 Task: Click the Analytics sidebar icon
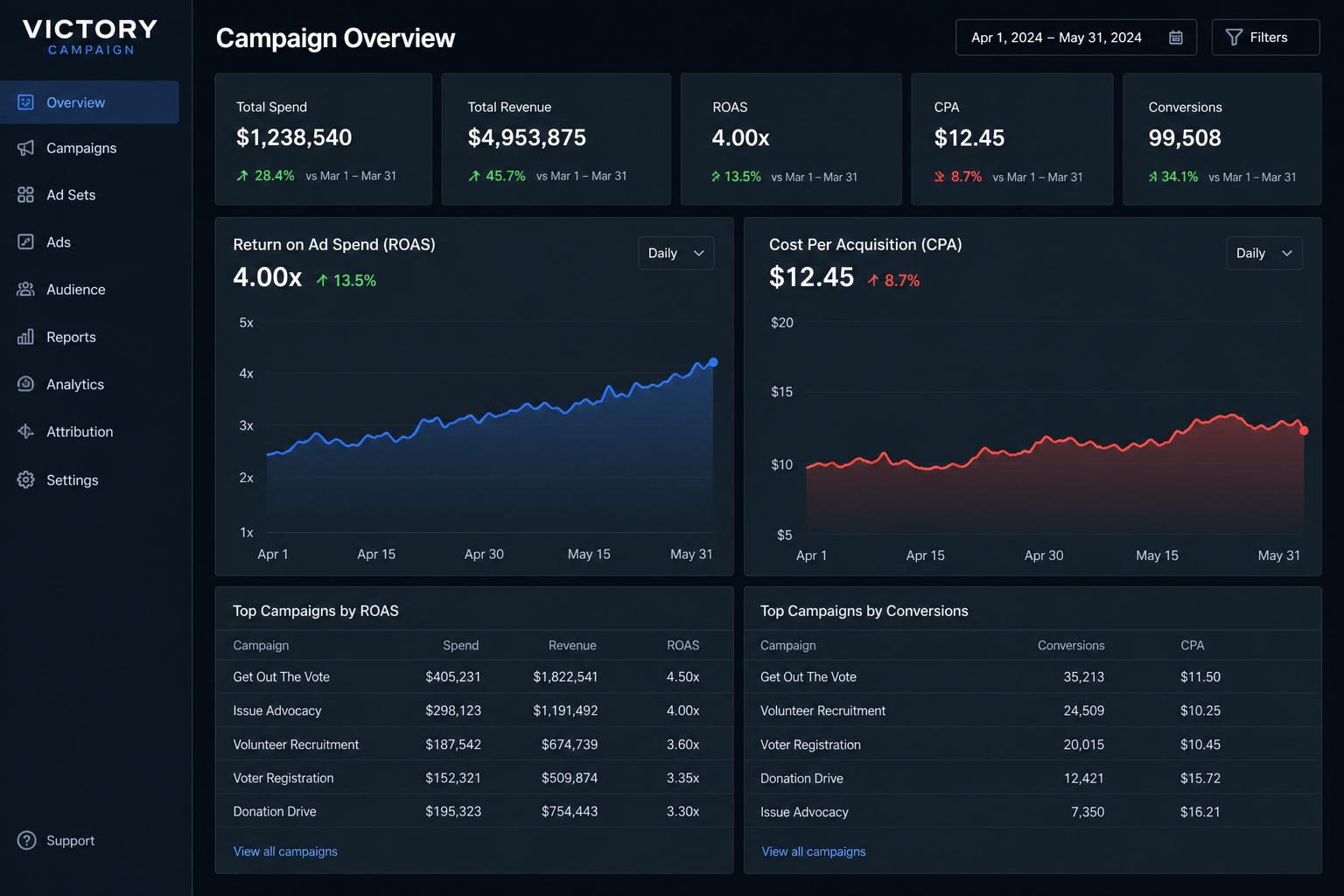pyautogui.click(x=25, y=384)
